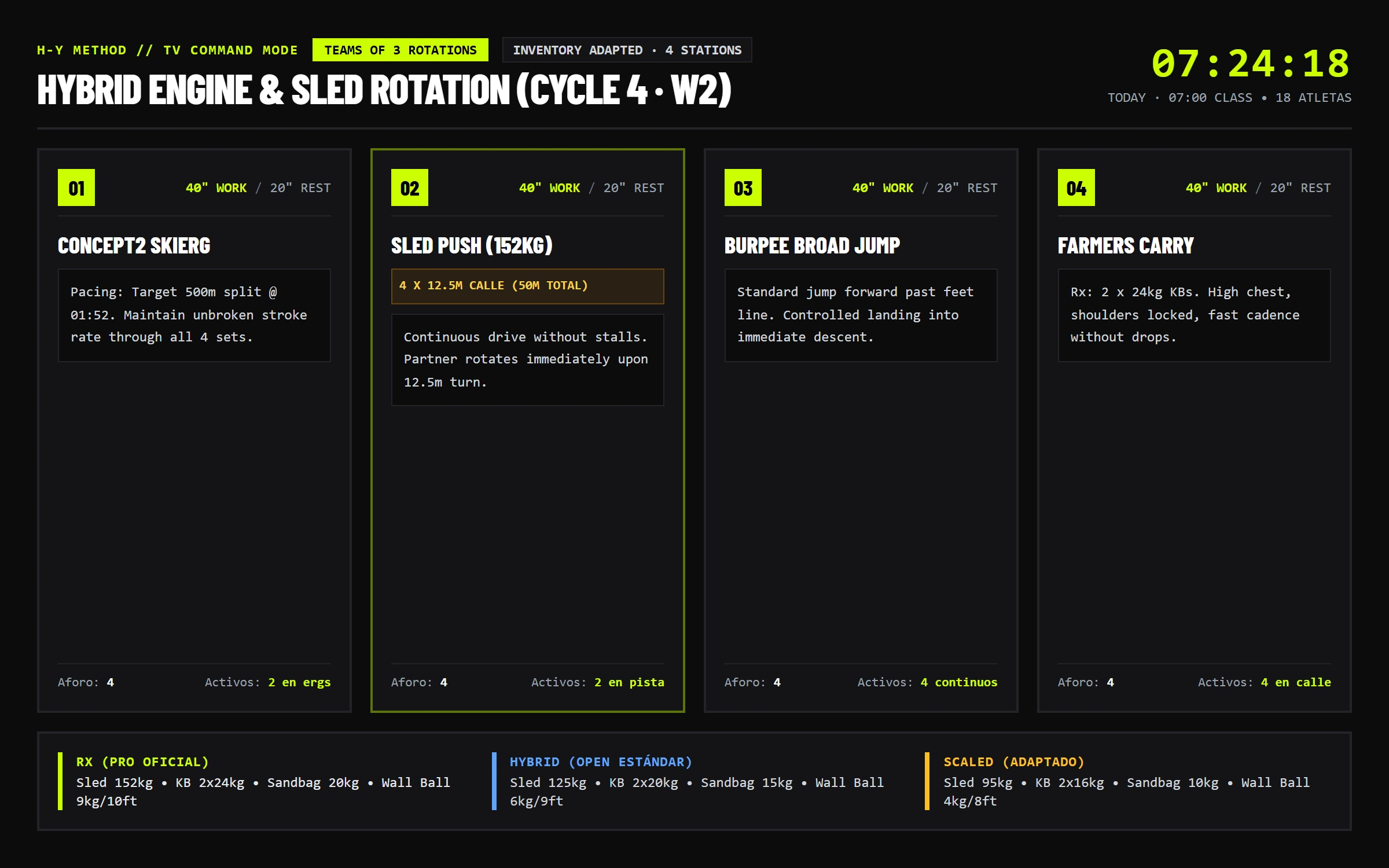This screenshot has height=868, width=1389.
Task: Click the Sled 125kg Hybrid loads line
Action: coord(697,792)
